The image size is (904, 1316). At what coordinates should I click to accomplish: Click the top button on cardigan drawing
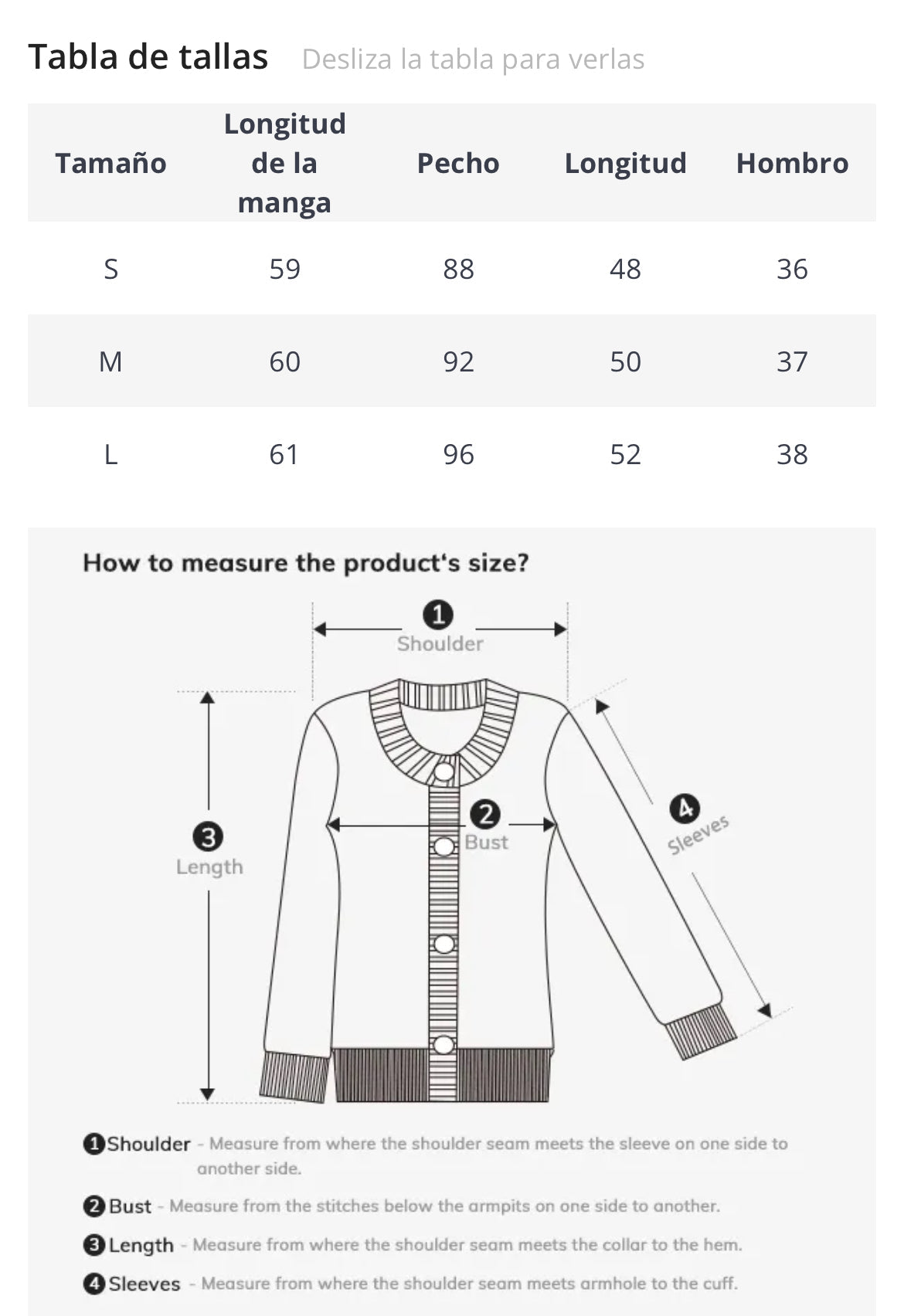pos(444,772)
